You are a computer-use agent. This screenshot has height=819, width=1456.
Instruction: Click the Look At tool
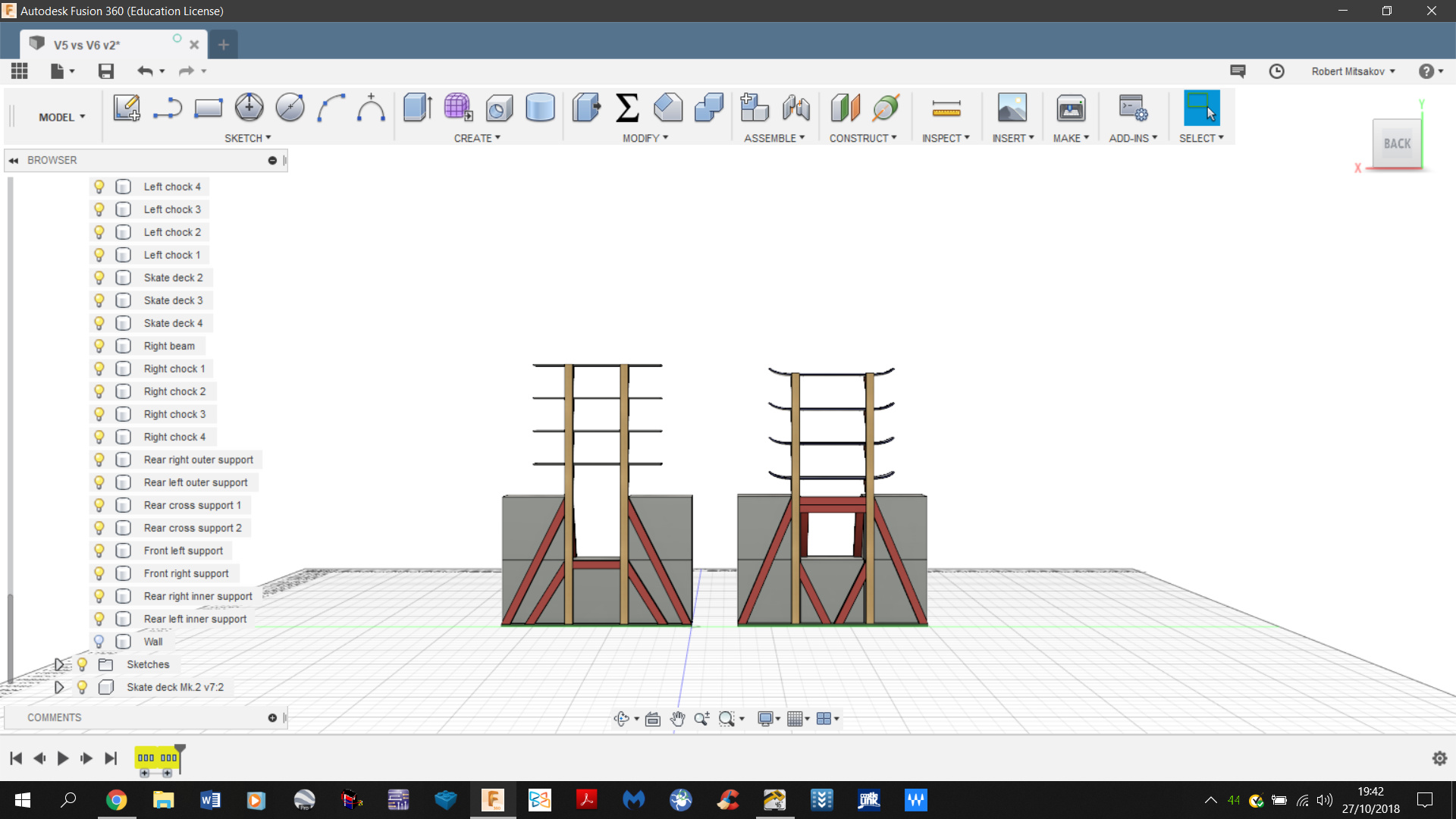click(x=653, y=719)
